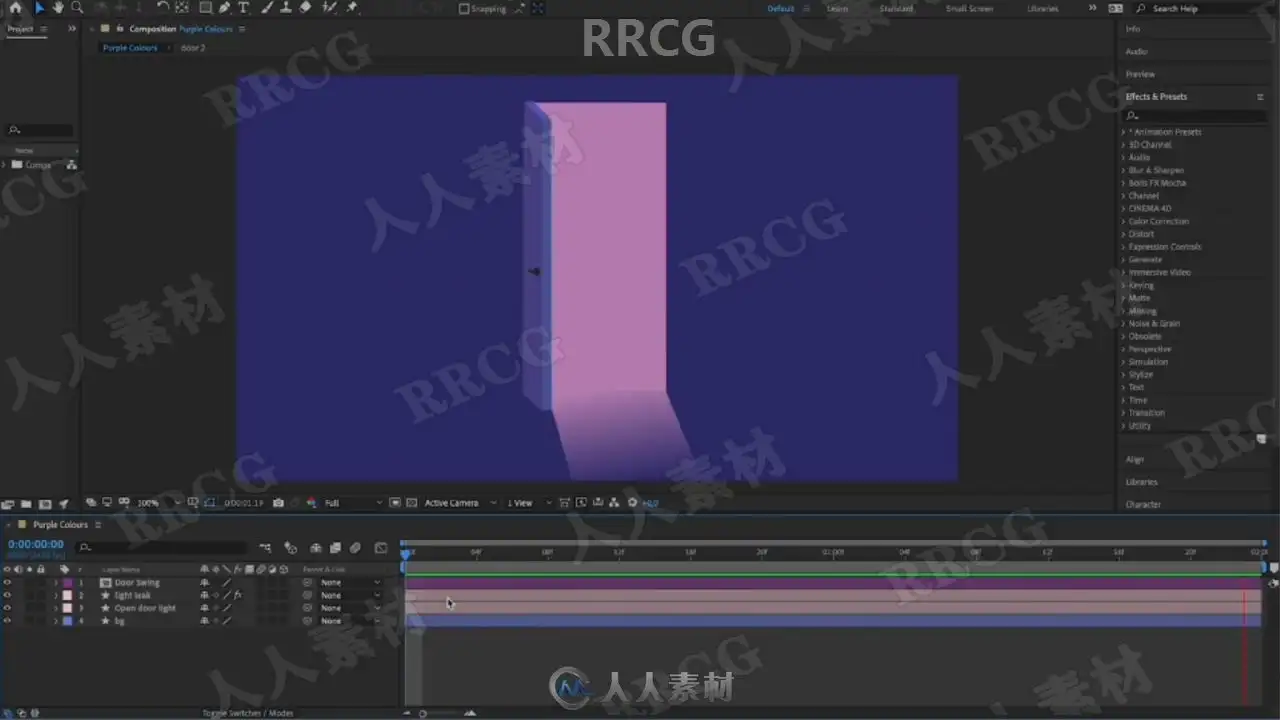1280x720 pixels.
Task: Select the Roto Brush tool
Action: 329,8
